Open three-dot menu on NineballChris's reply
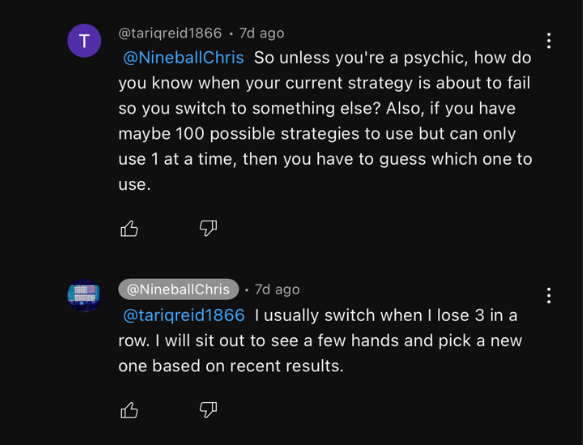The image size is (583, 445). [549, 296]
